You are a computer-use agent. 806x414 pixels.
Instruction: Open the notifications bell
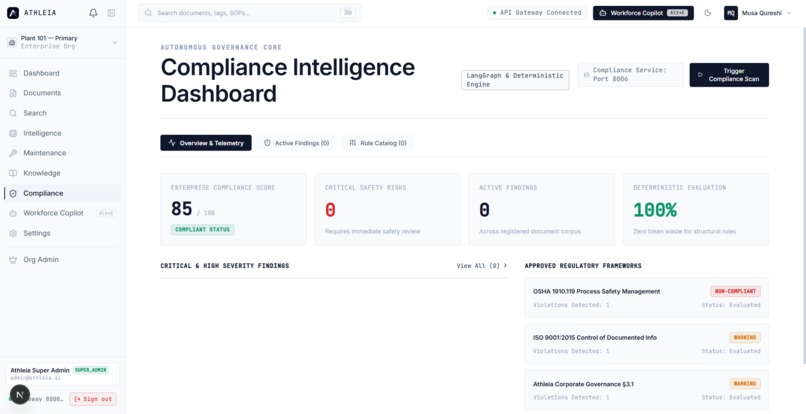tap(93, 13)
